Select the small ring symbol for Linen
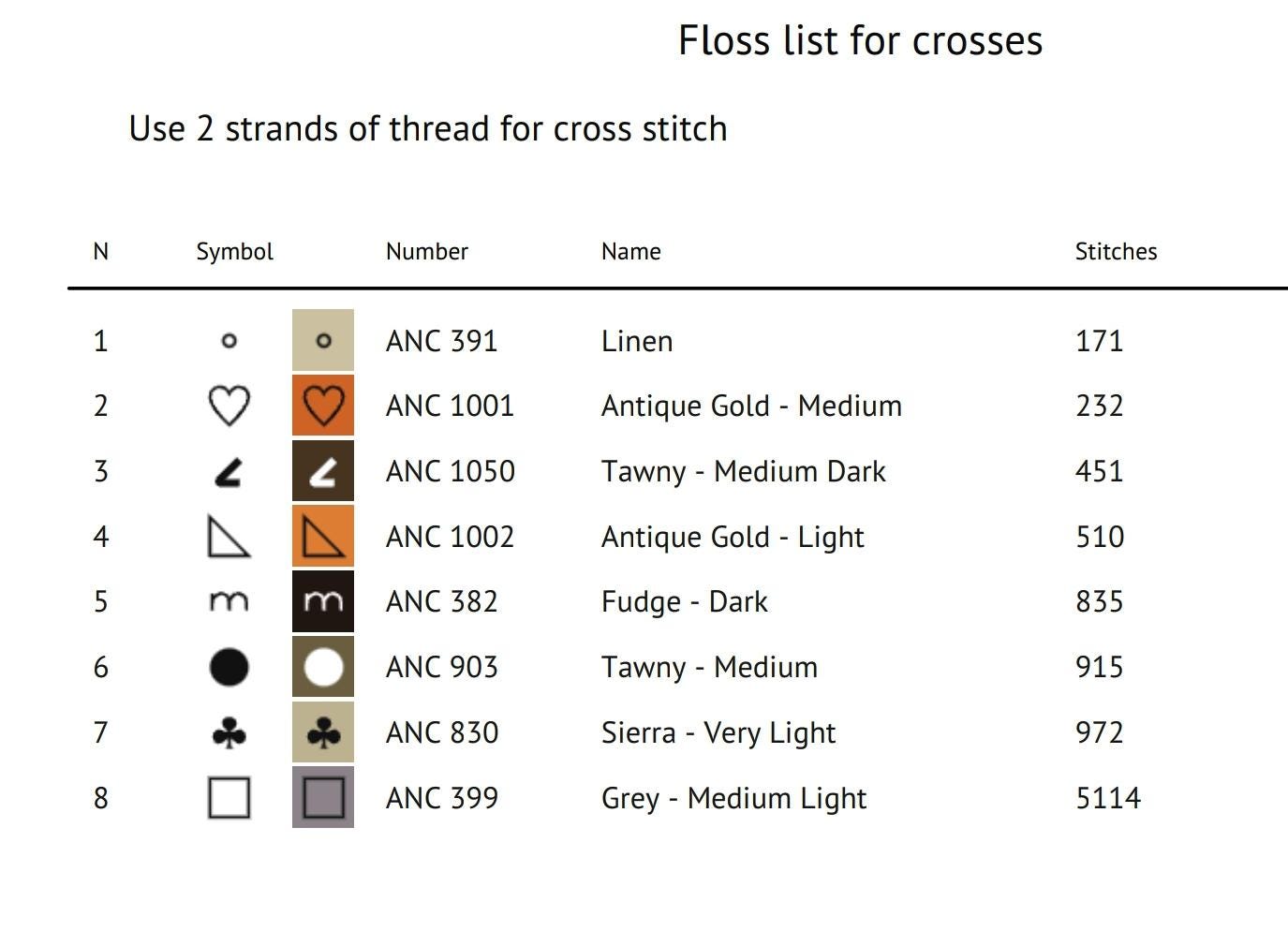This screenshot has width=1288, height=946. pos(229,341)
